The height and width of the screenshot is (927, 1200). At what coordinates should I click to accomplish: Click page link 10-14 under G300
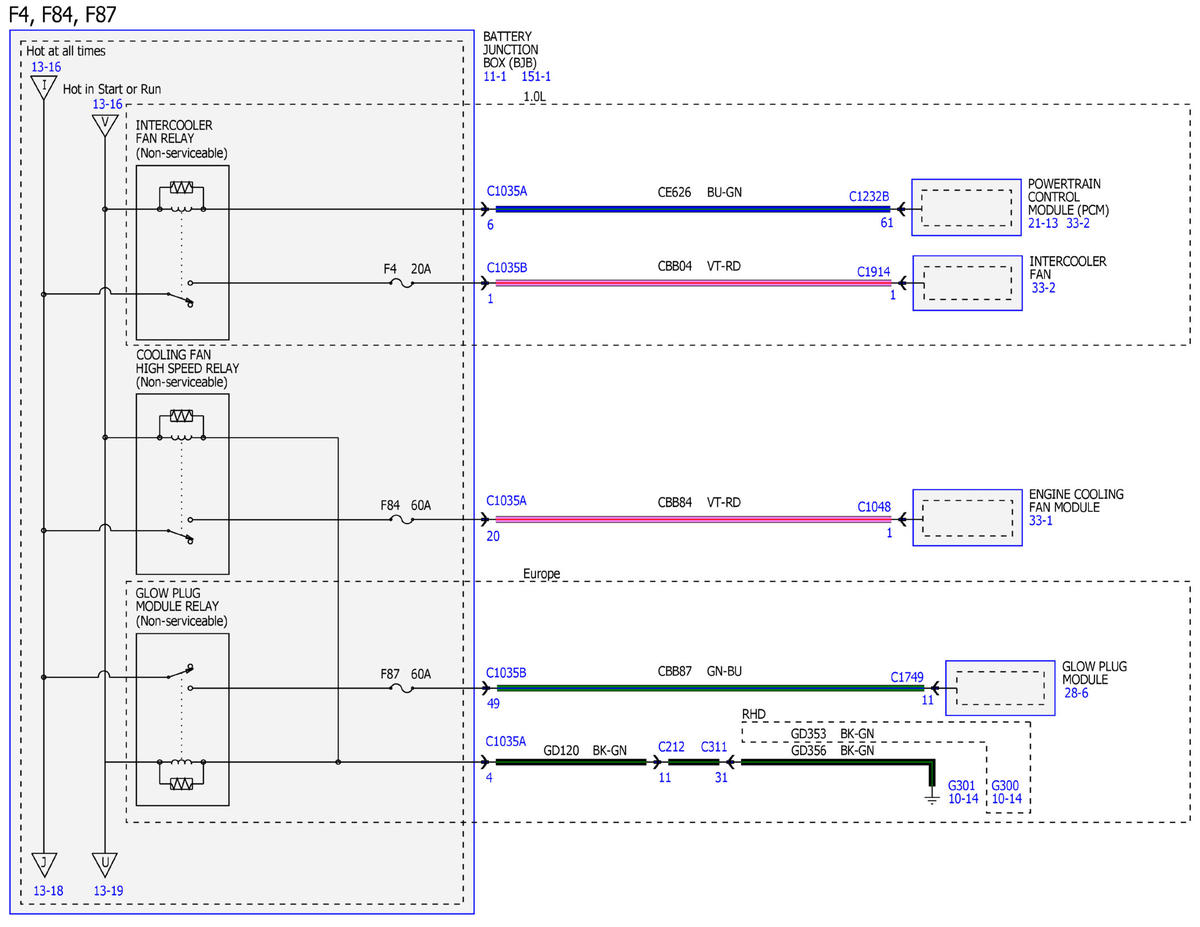(x=1007, y=799)
